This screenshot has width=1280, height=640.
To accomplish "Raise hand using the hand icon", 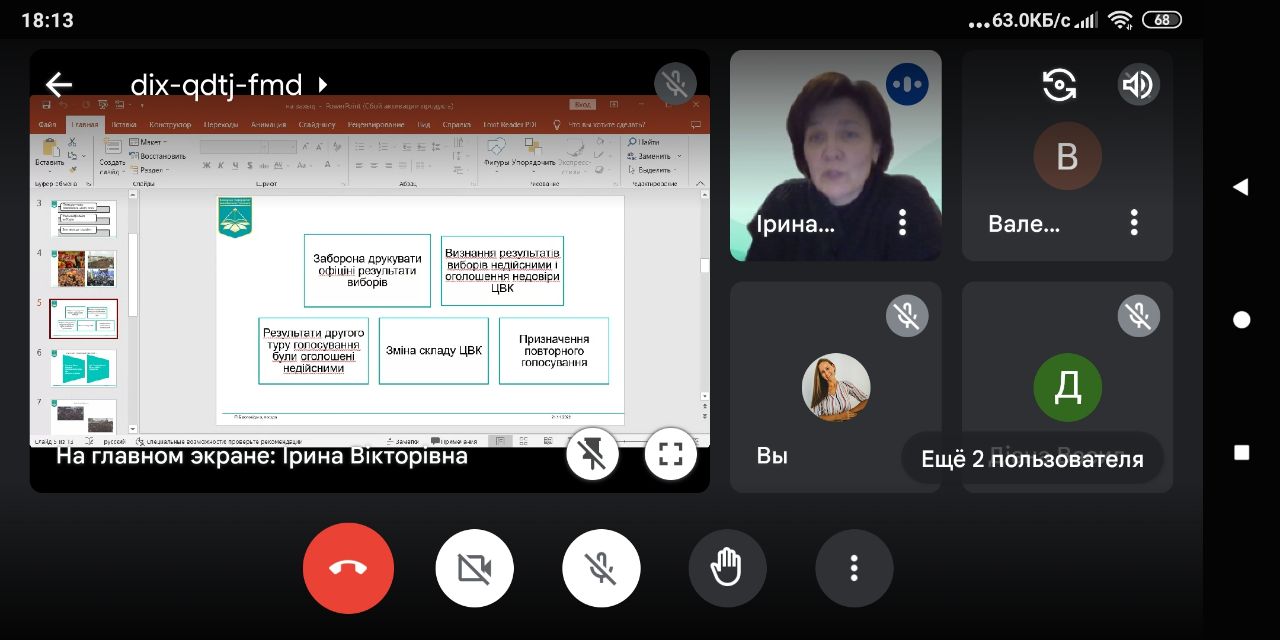I will (727, 568).
